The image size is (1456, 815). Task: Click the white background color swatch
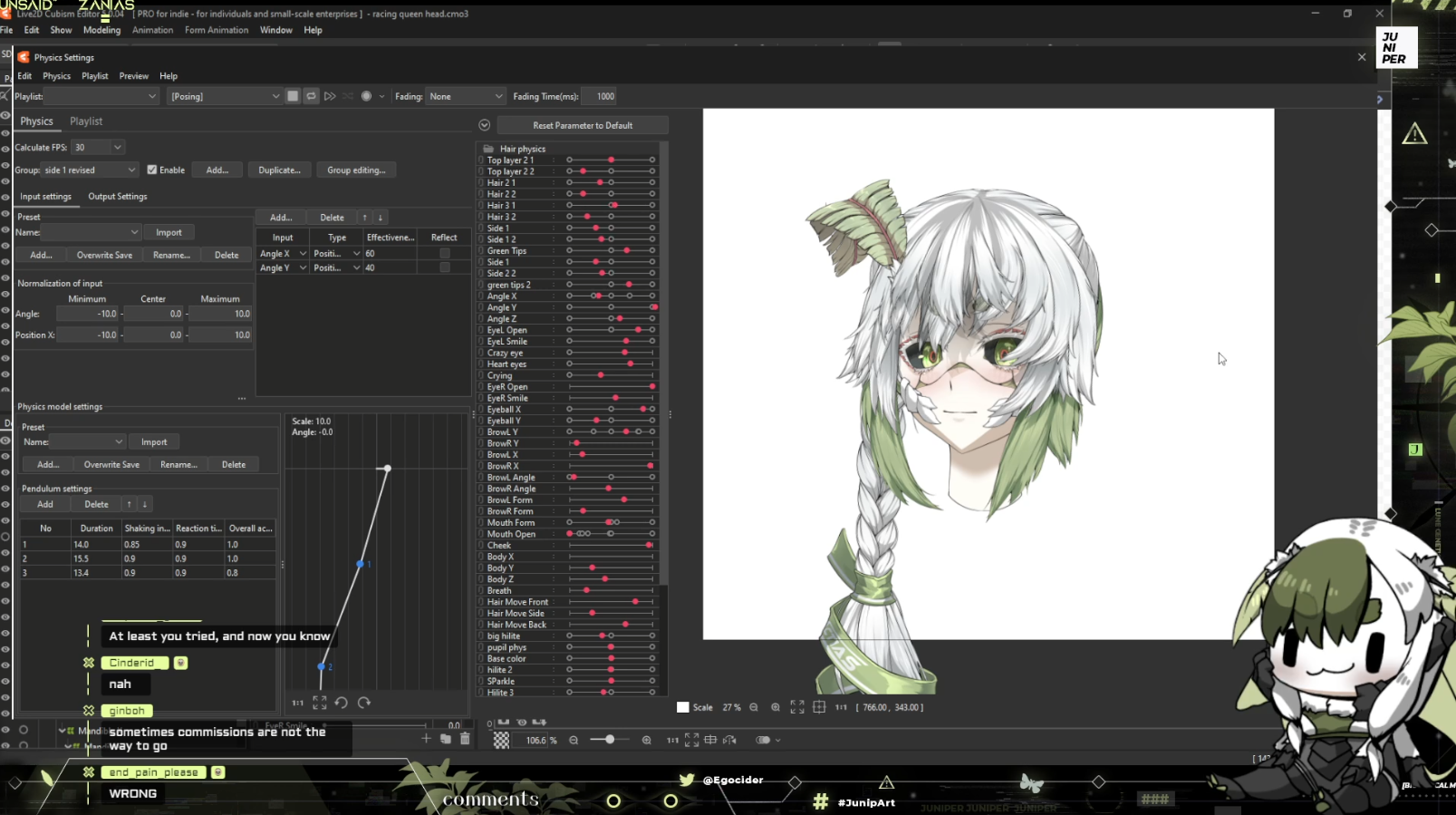point(683,707)
